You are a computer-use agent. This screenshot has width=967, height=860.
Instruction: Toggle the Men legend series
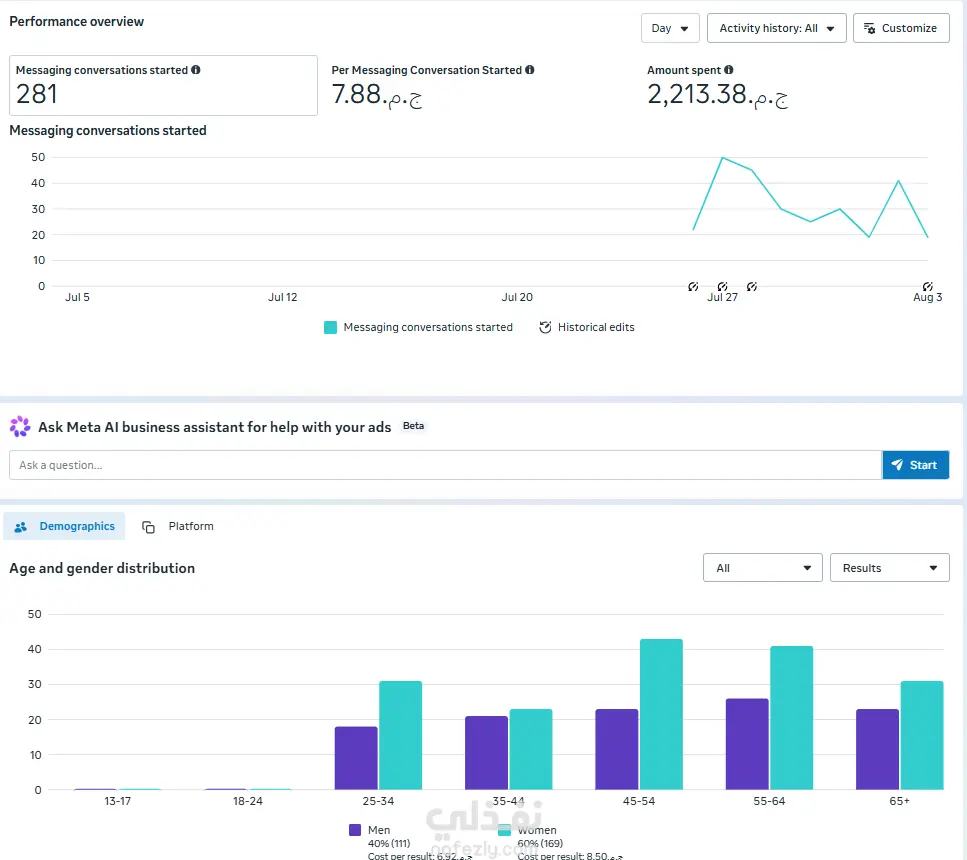point(369,830)
